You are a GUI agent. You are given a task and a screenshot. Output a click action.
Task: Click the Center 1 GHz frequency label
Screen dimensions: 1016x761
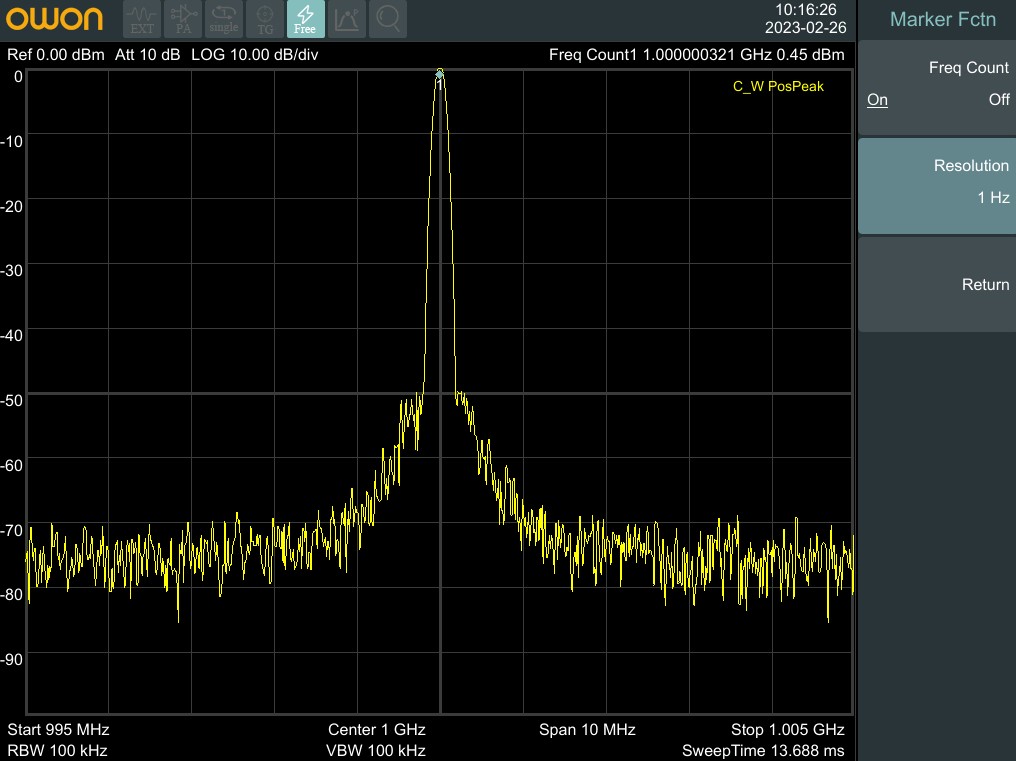point(376,730)
